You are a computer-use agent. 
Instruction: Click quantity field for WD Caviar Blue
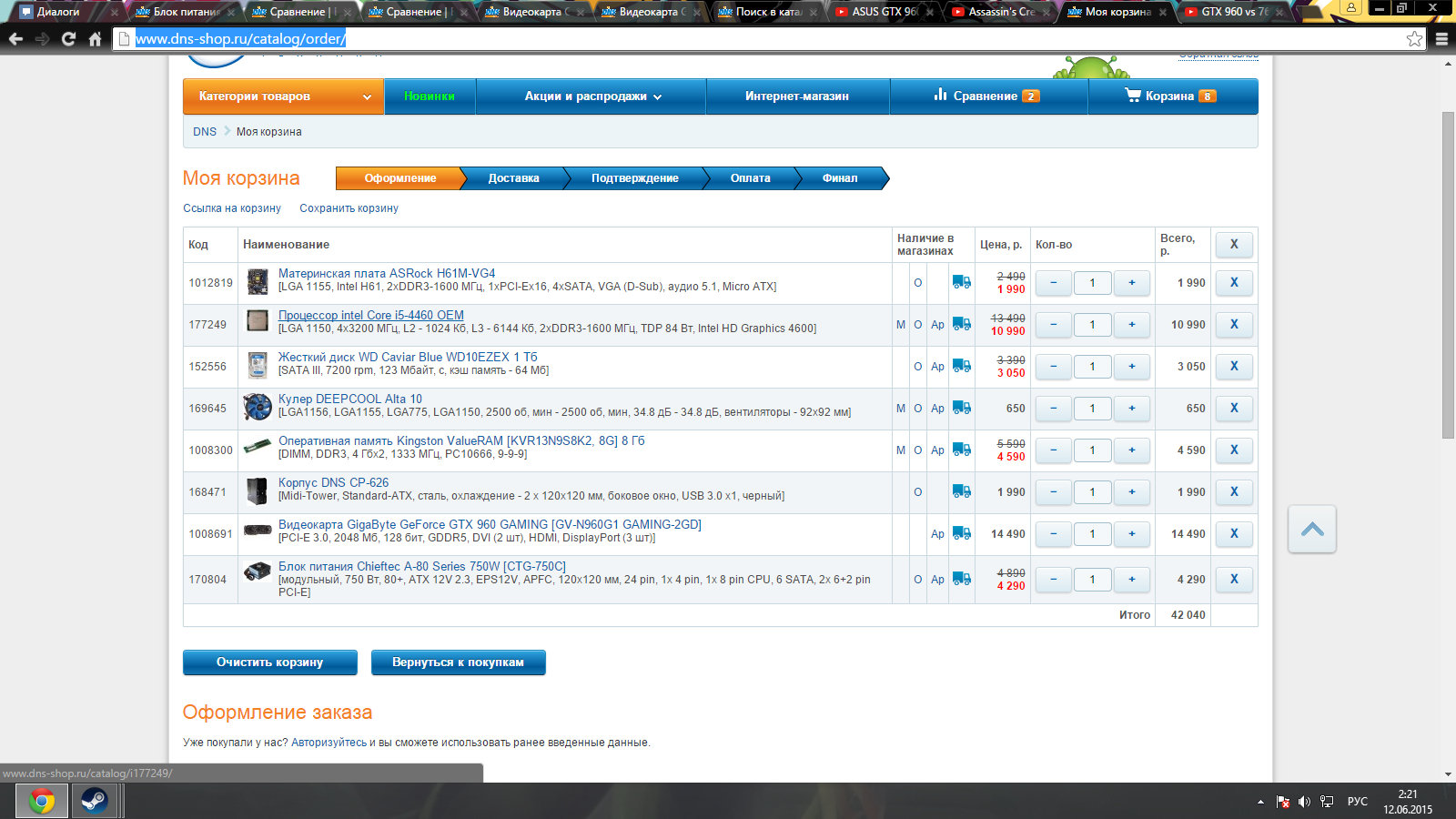point(1093,366)
